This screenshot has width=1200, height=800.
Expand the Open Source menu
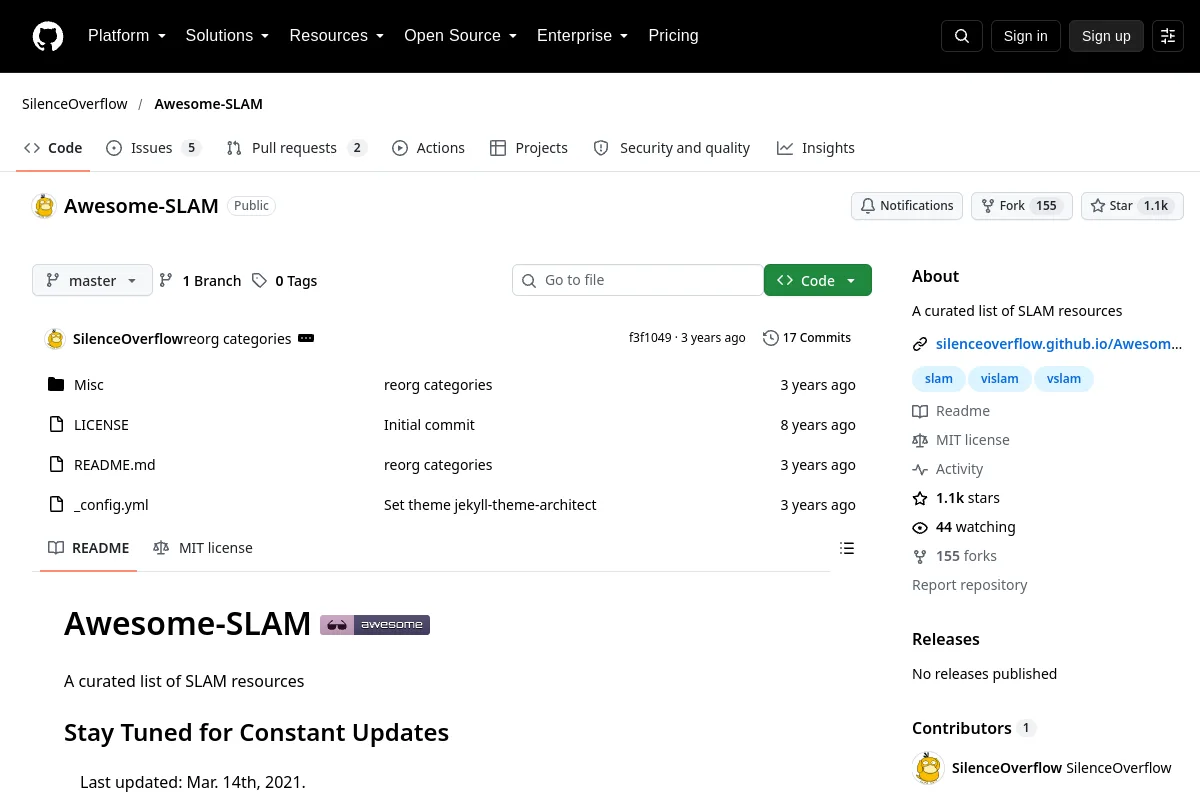[x=461, y=36]
